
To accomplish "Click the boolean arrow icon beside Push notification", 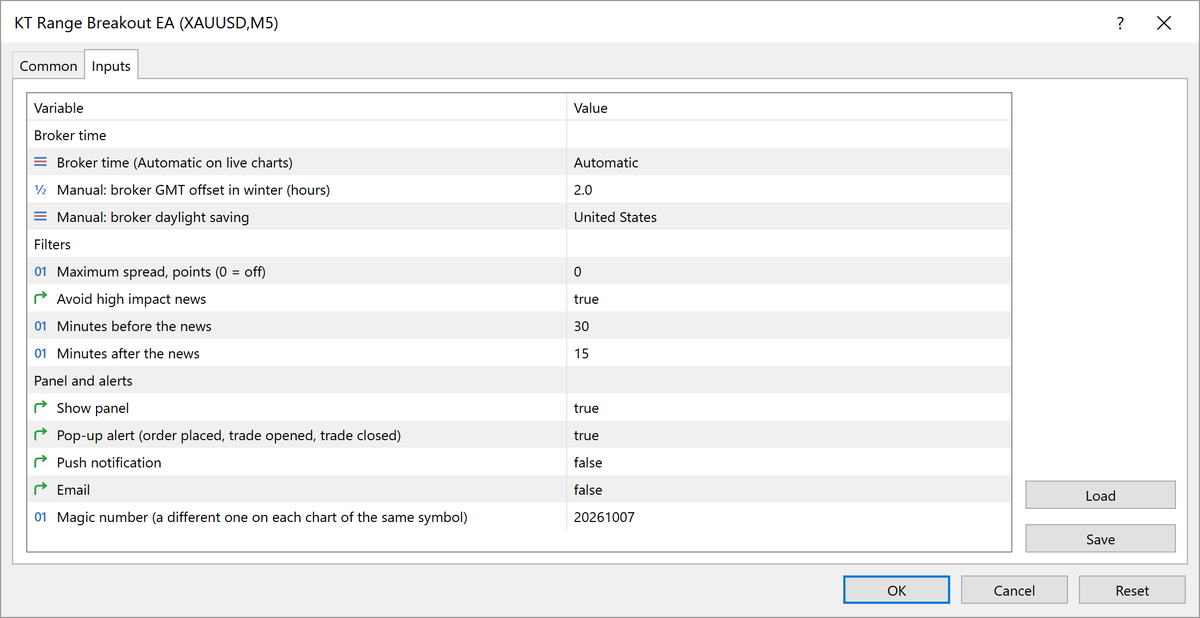I will (41, 462).
